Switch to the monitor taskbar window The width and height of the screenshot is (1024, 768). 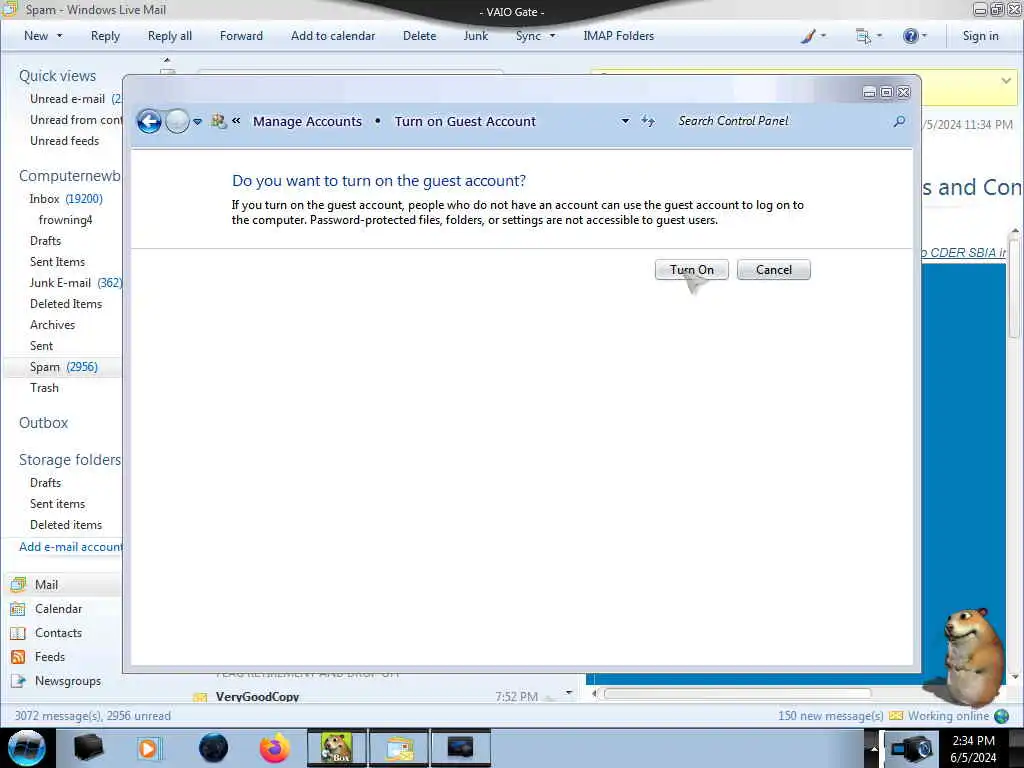(460, 748)
